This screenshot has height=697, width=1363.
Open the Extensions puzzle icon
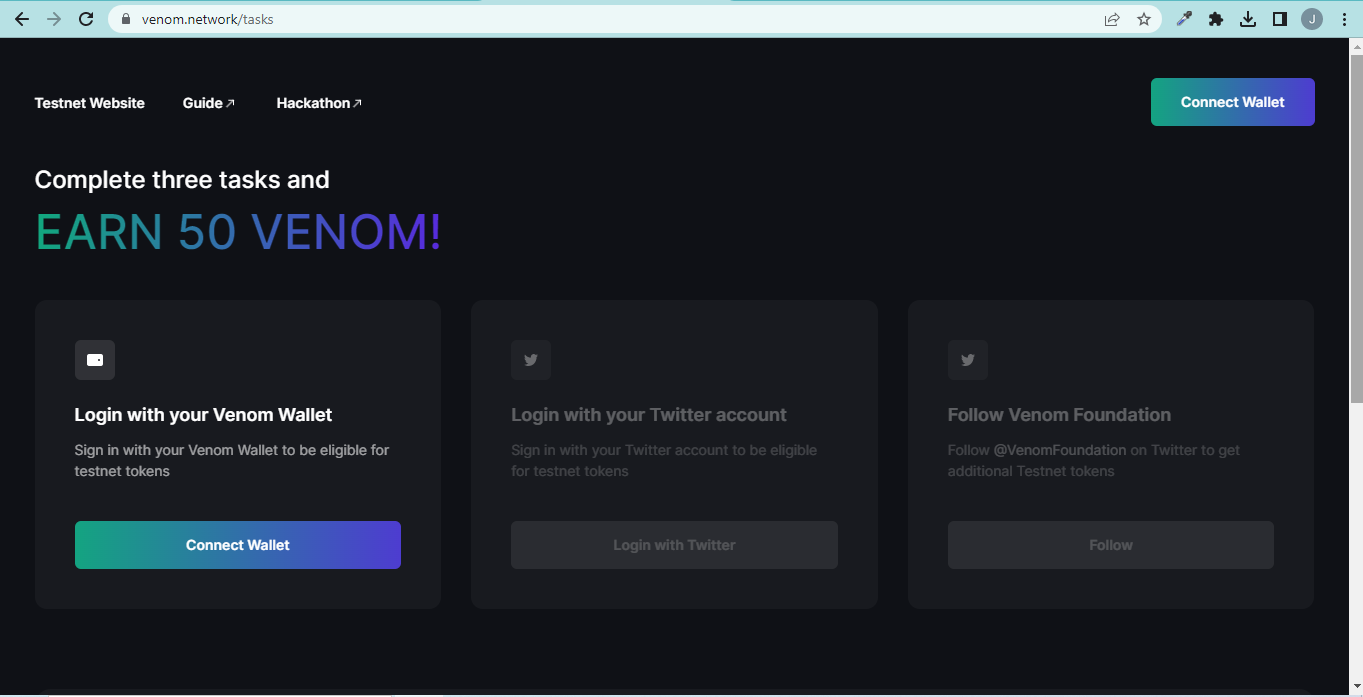click(x=1216, y=19)
